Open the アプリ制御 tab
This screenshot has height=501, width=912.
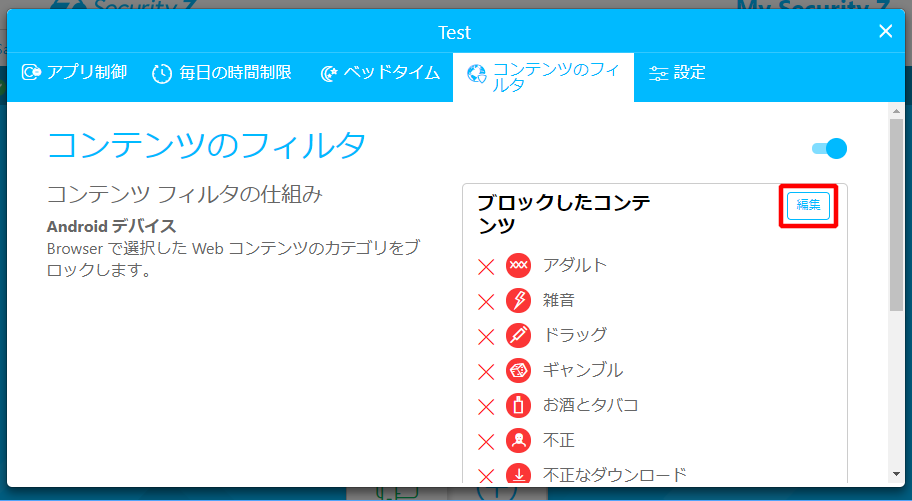coord(75,73)
